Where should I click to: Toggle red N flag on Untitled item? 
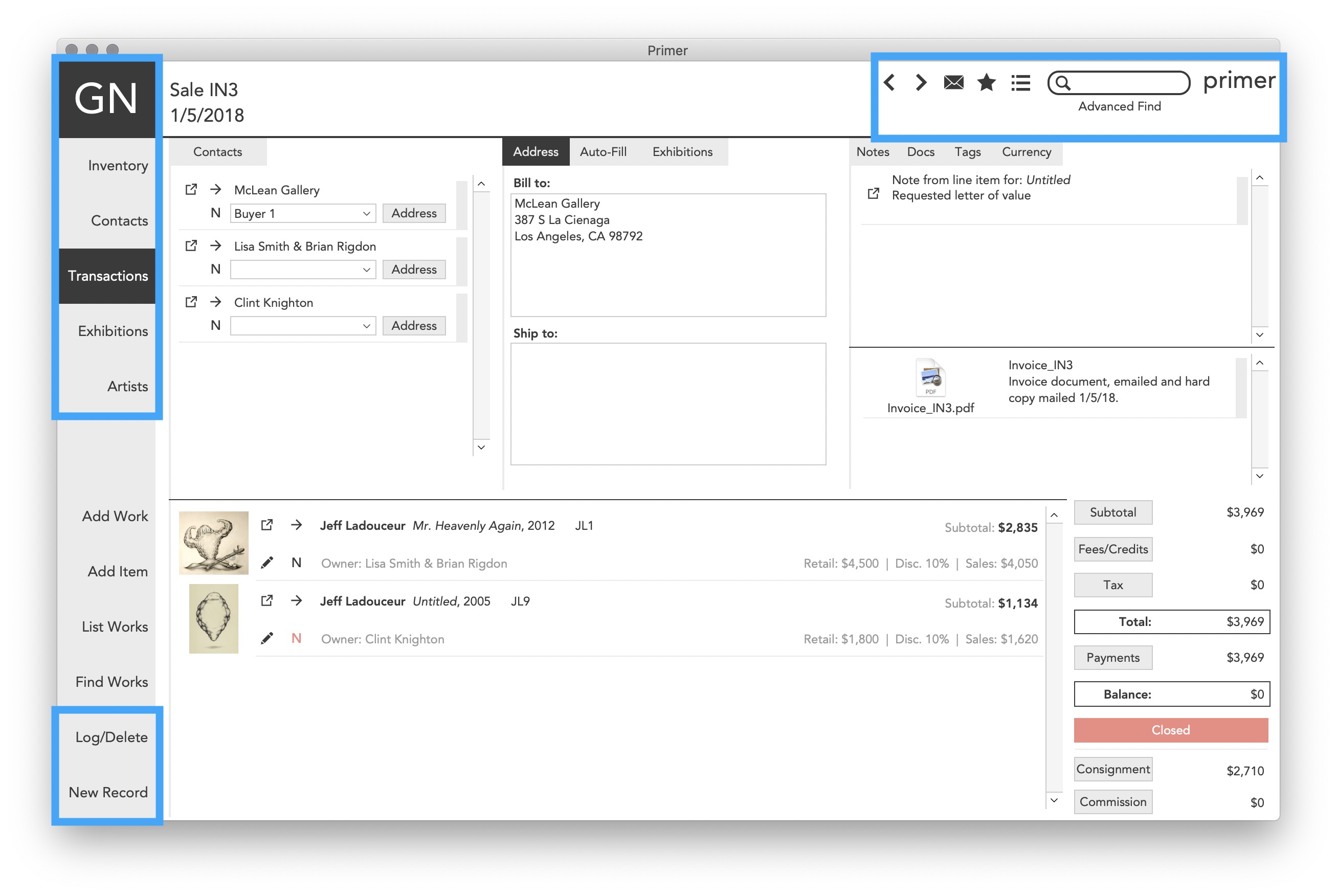(296, 638)
